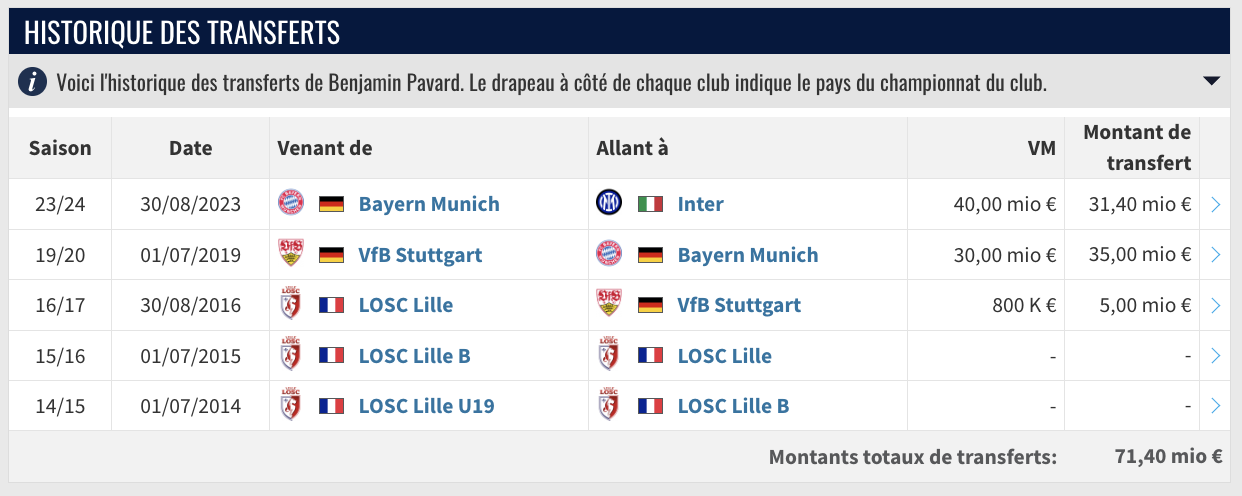Click the Inter club crest icon
The image size is (1242, 496).
[x=609, y=204]
